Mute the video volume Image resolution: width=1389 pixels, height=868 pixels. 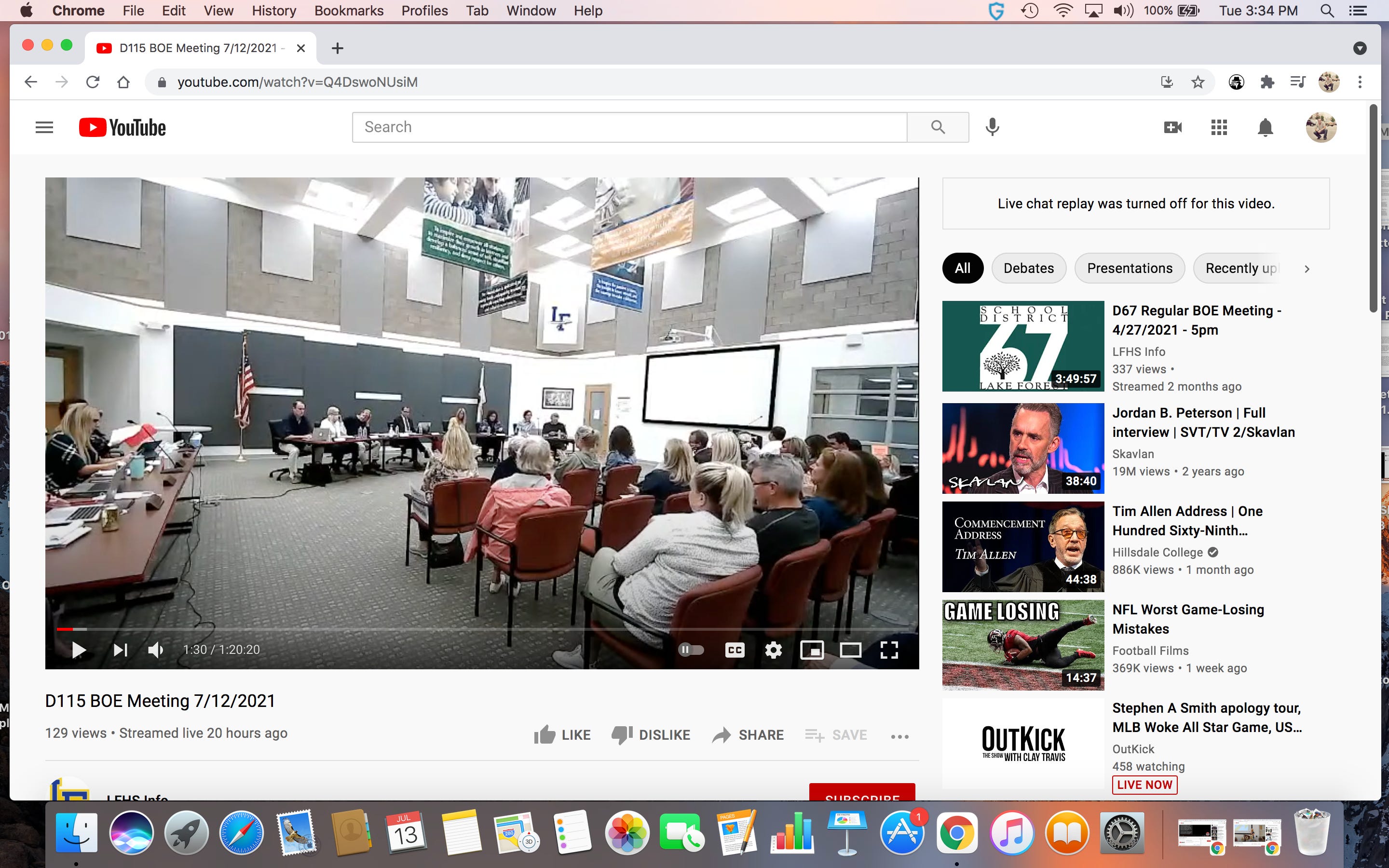coord(156,650)
